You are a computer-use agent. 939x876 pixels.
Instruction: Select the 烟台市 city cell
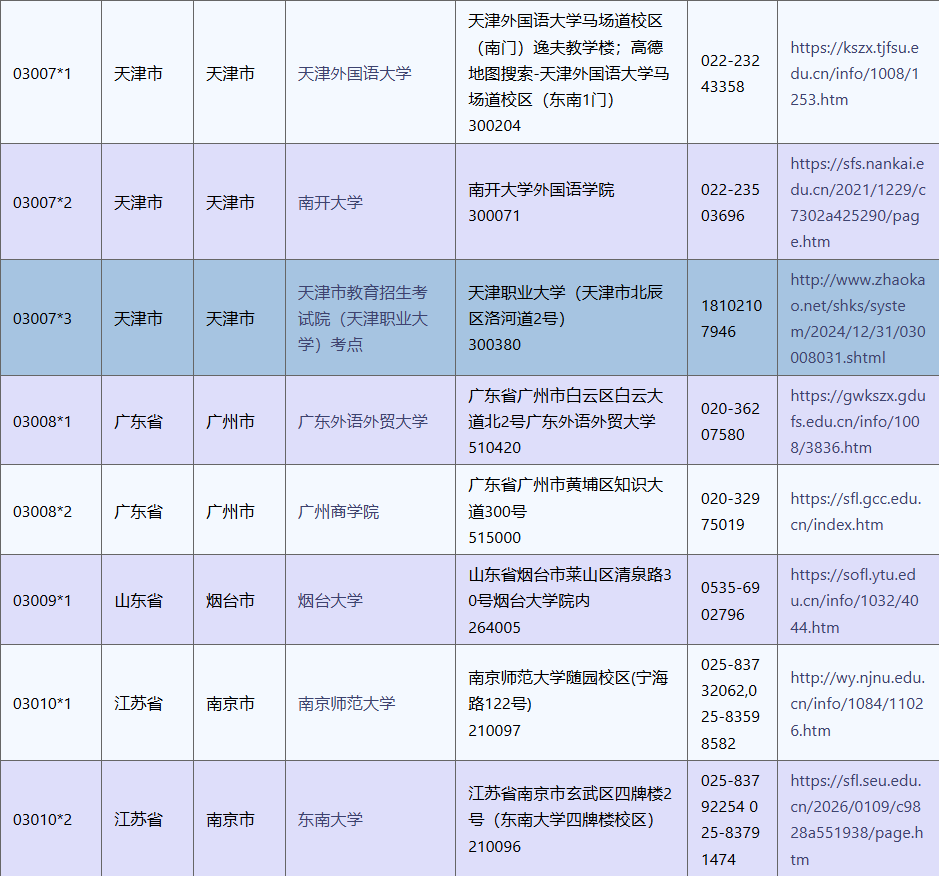(x=230, y=600)
